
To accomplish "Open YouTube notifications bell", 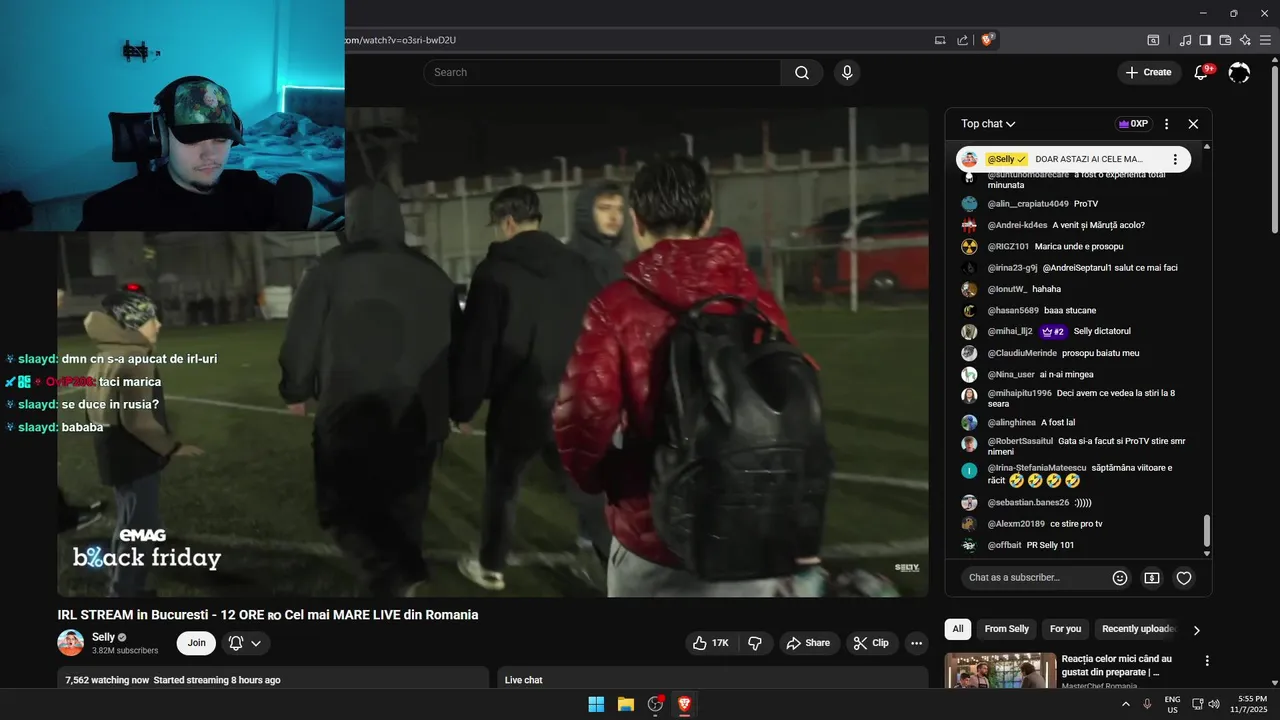I will point(1202,72).
